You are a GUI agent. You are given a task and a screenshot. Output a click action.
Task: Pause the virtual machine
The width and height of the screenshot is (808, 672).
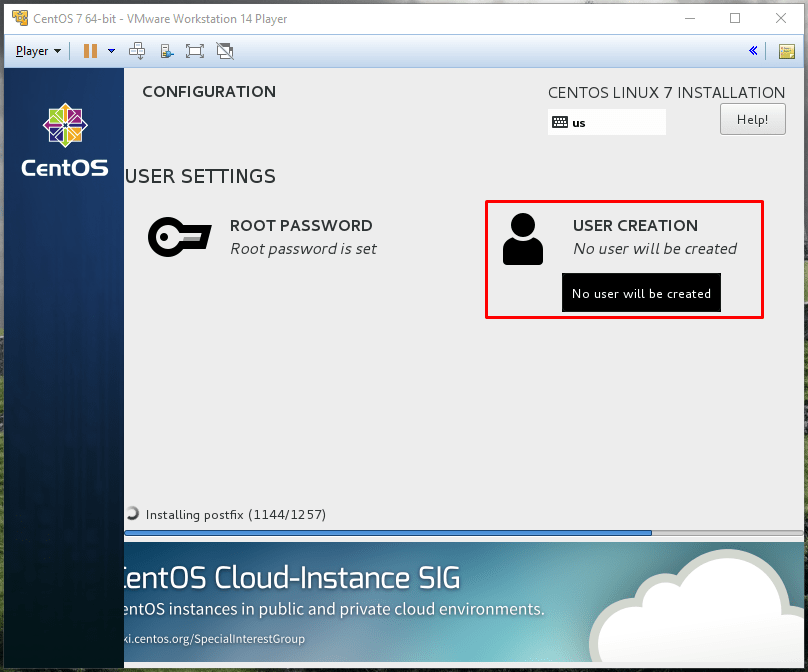pyautogui.click(x=91, y=51)
